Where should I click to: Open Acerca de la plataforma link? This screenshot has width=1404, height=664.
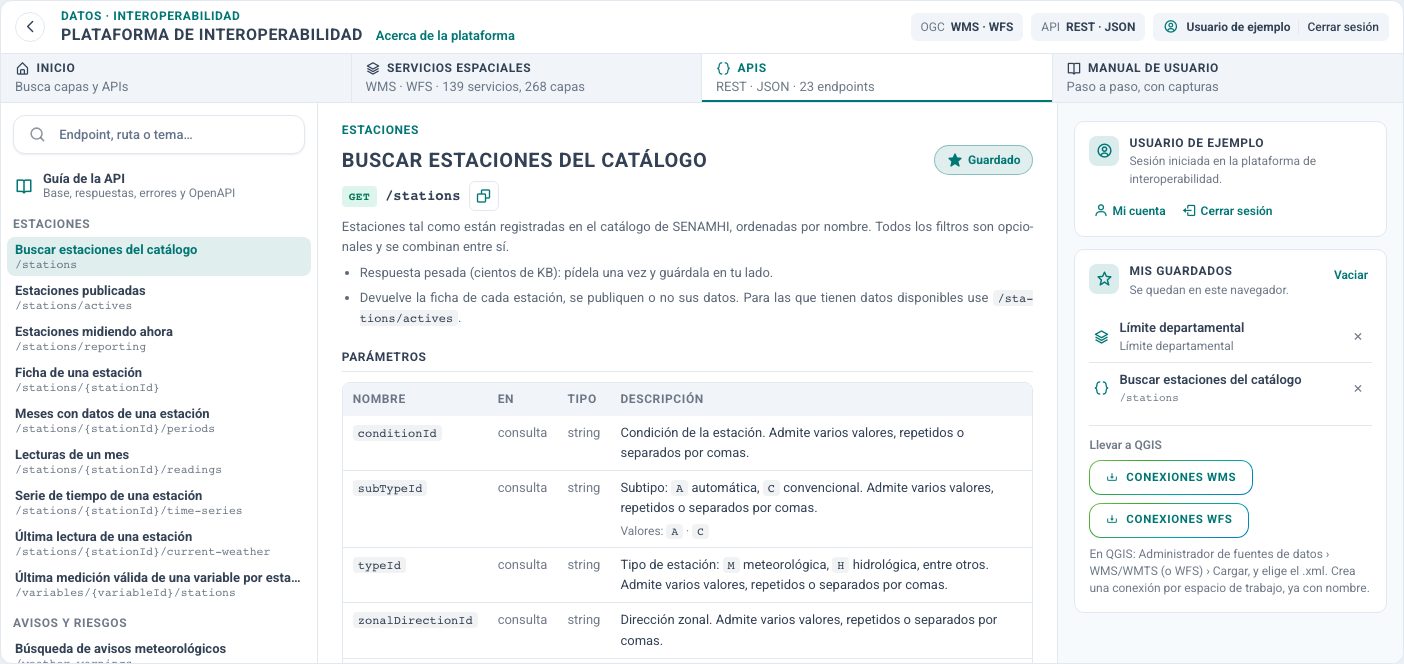click(445, 35)
